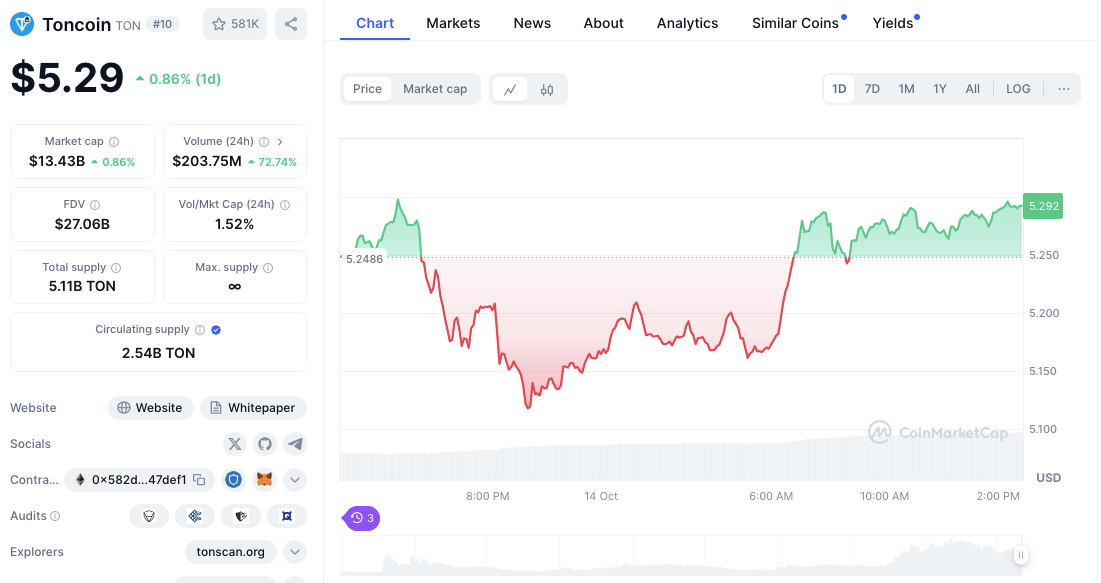Add token to MetaMask fox icon
Viewport: 1101px width, 583px height.
[264, 480]
